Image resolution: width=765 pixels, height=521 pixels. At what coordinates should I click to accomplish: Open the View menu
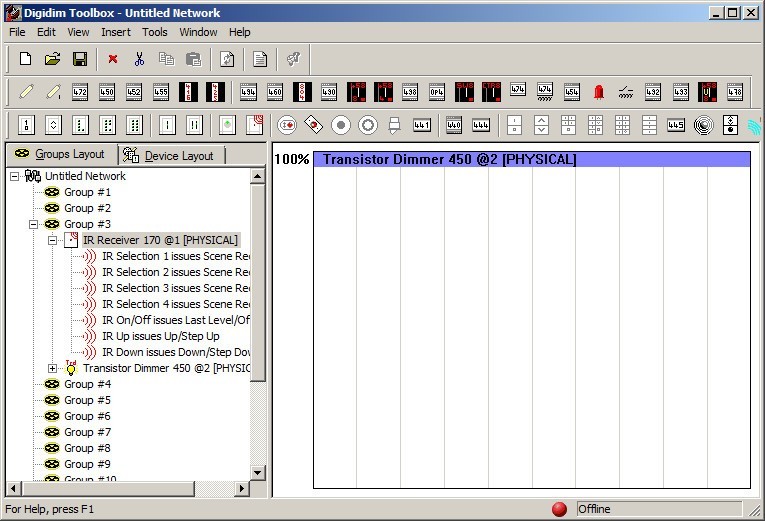(x=78, y=32)
